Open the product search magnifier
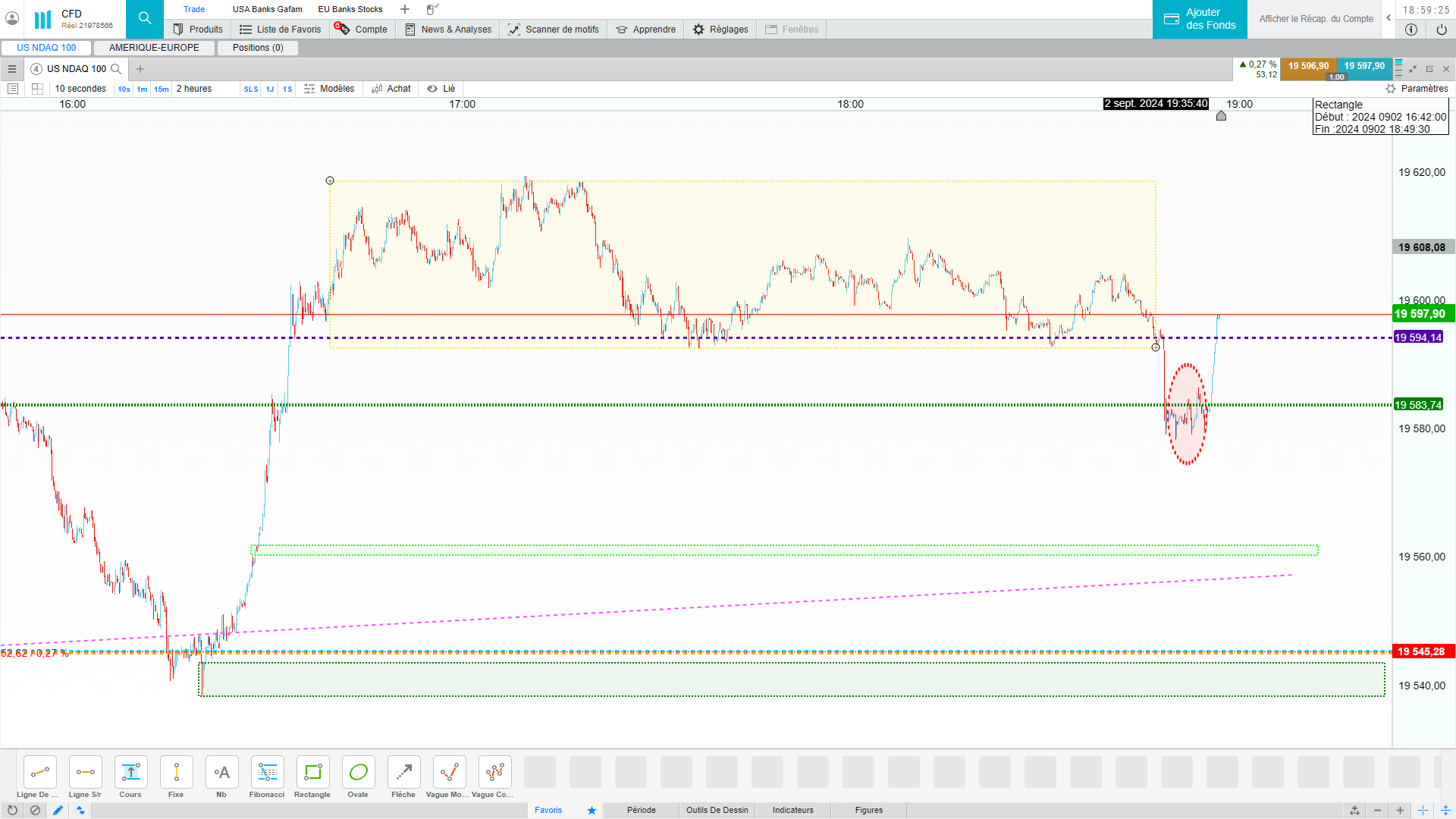Viewport: 1456px width, 819px height. pyautogui.click(x=144, y=19)
